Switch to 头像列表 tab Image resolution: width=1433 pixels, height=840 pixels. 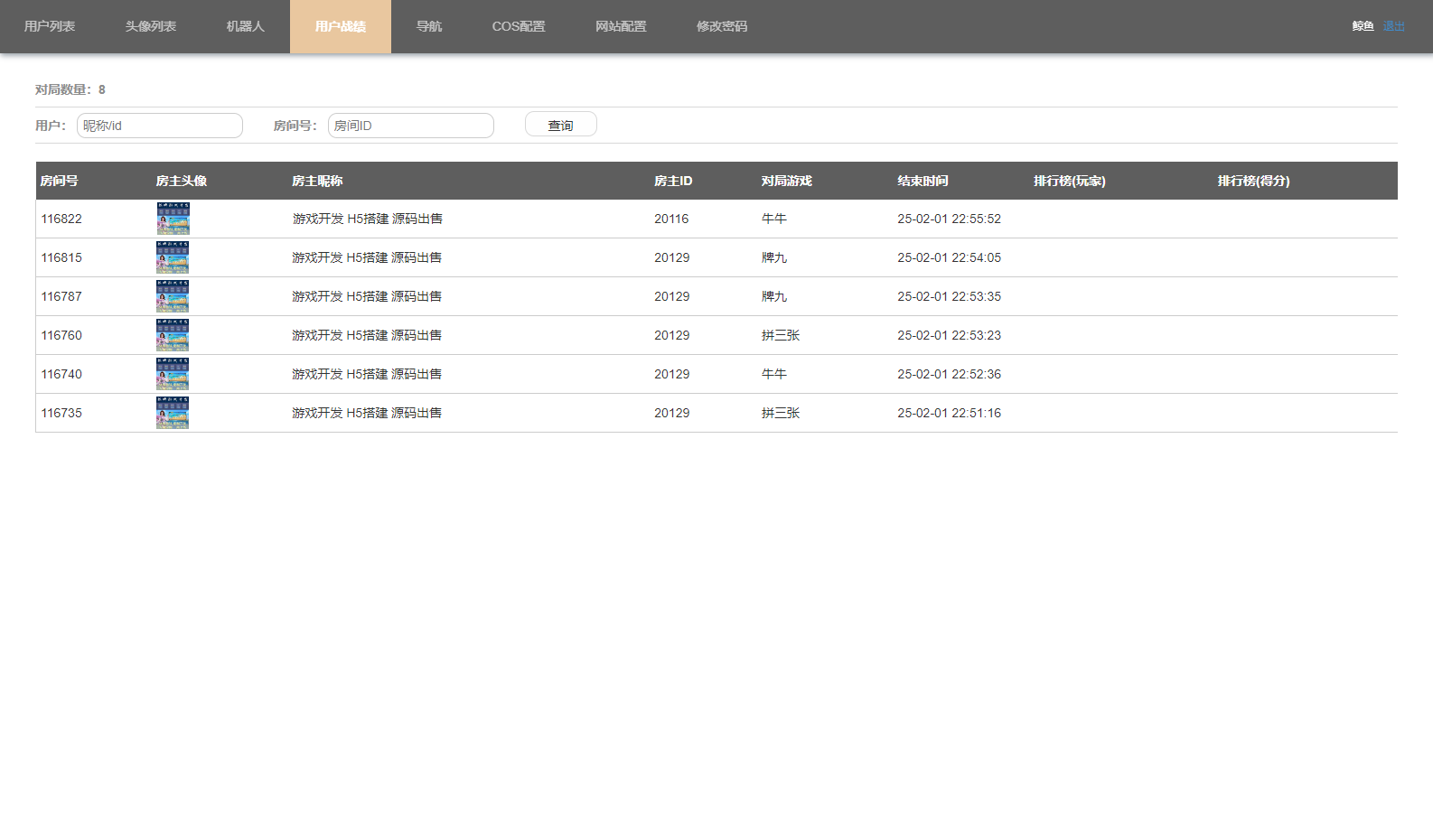[x=151, y=26]
